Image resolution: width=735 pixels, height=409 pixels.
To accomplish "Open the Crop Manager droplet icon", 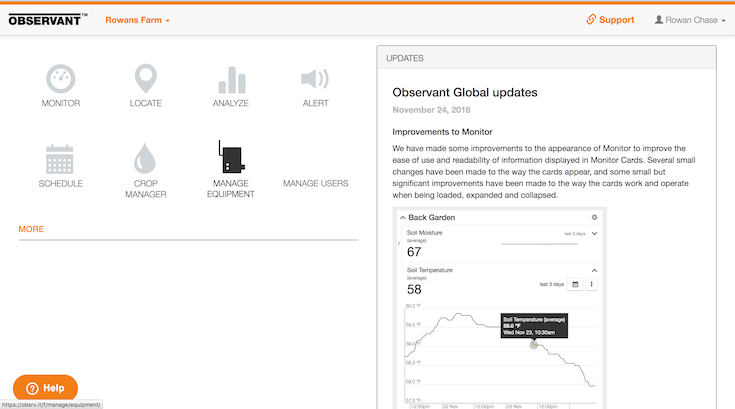I will point(146,160).
